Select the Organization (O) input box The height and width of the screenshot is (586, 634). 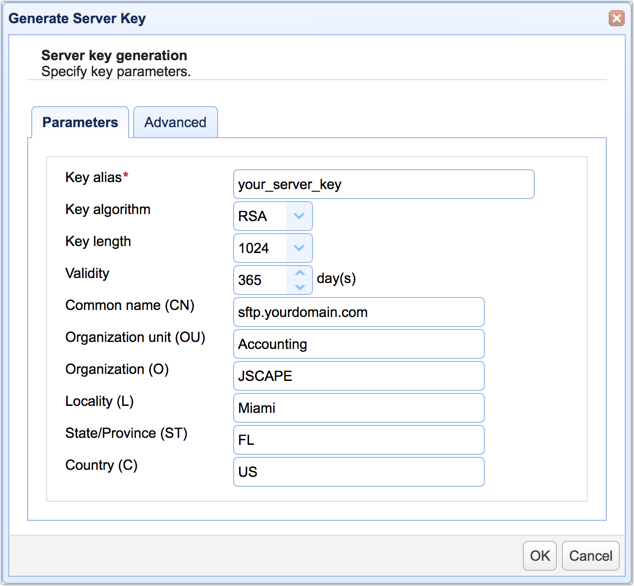pyautogui.click(x=358, y=376)
